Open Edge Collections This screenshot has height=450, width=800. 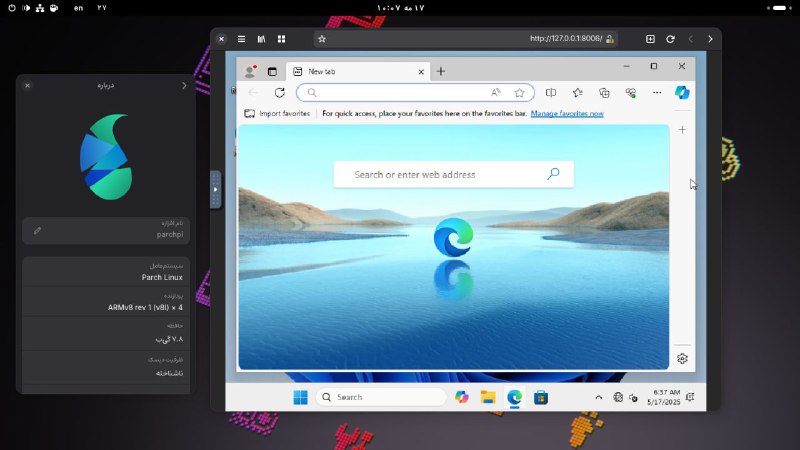click(604, 93)
